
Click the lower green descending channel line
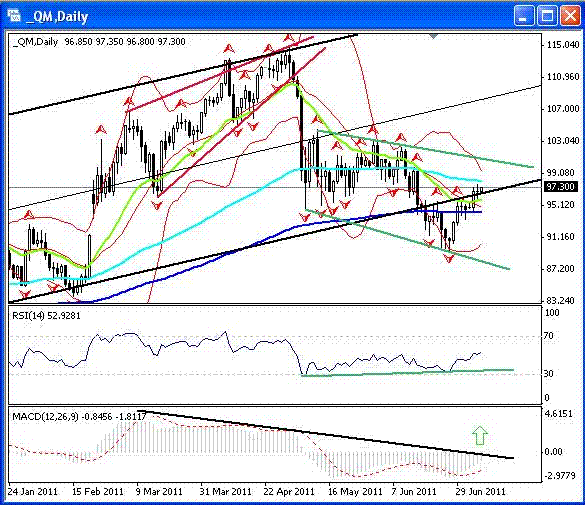tap(407, 239)
